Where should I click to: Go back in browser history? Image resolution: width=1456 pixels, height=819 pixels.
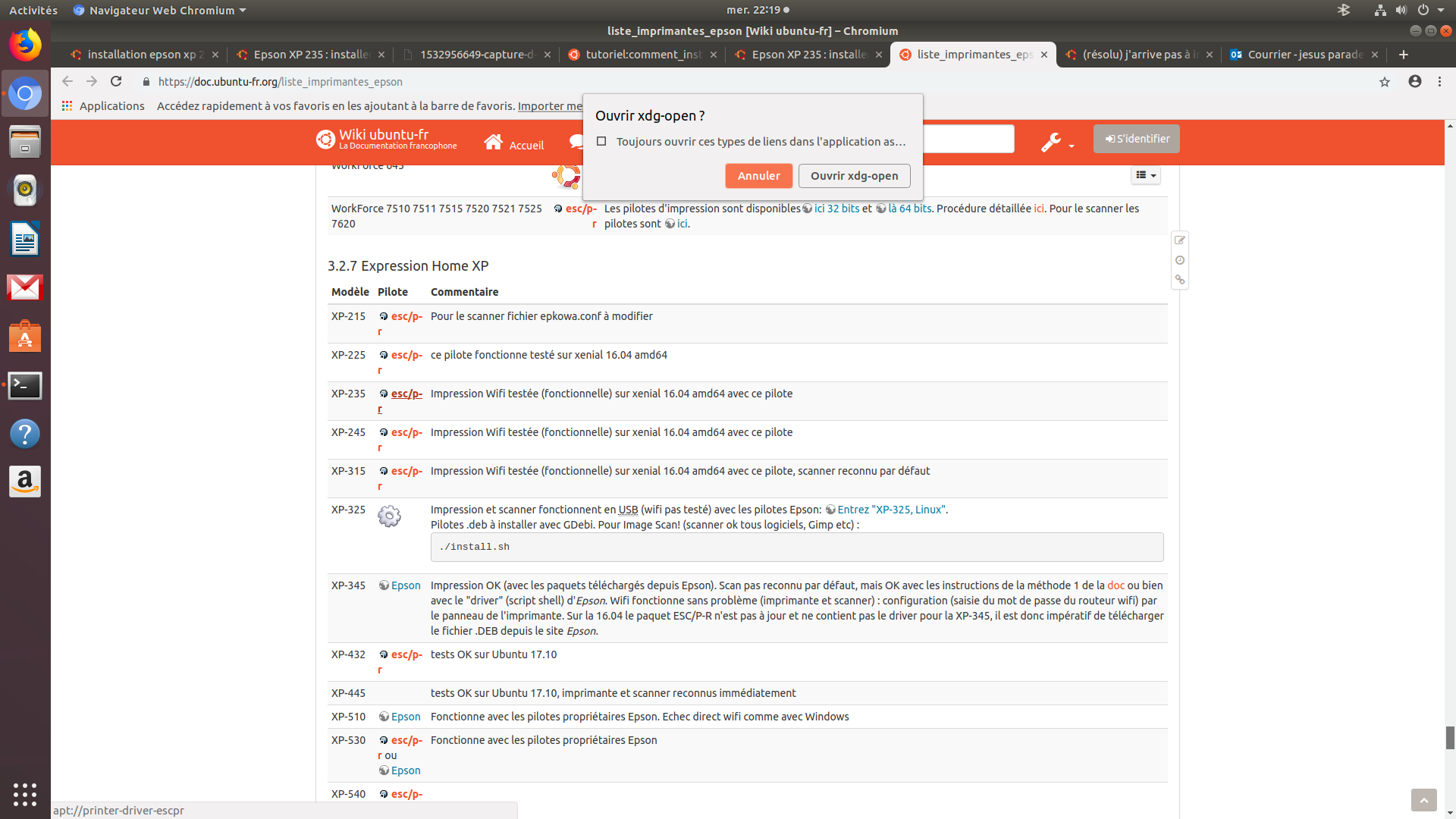pyautogui.click(x=67, y=81)
